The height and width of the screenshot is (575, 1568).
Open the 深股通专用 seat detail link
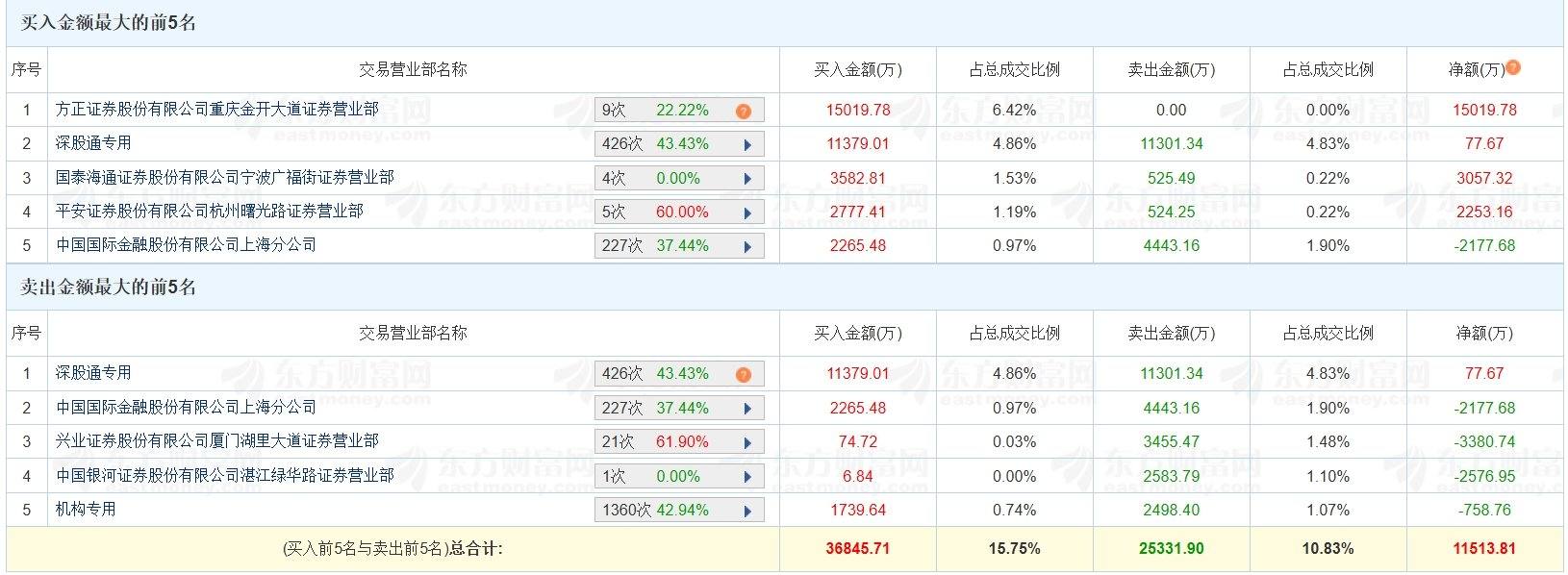pos(91,374)
